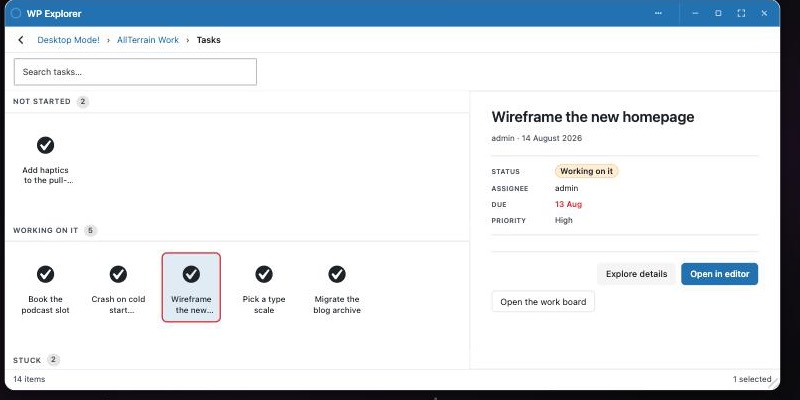Toggle fullscreen with the expand icon
This screenshot has height=400, width=800.
pyautogui.click(x=741, y=13)
